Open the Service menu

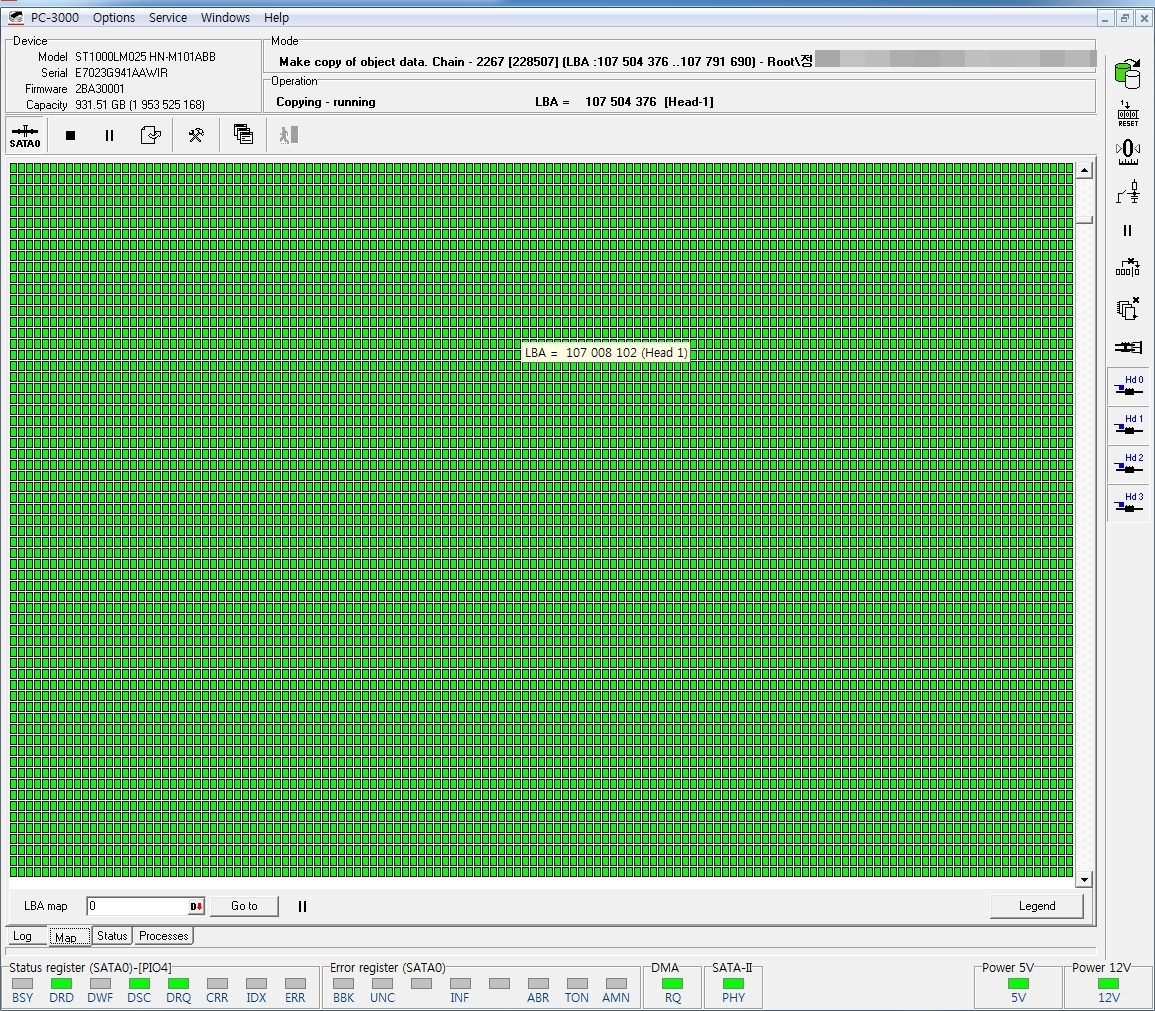tap(168, 18)
